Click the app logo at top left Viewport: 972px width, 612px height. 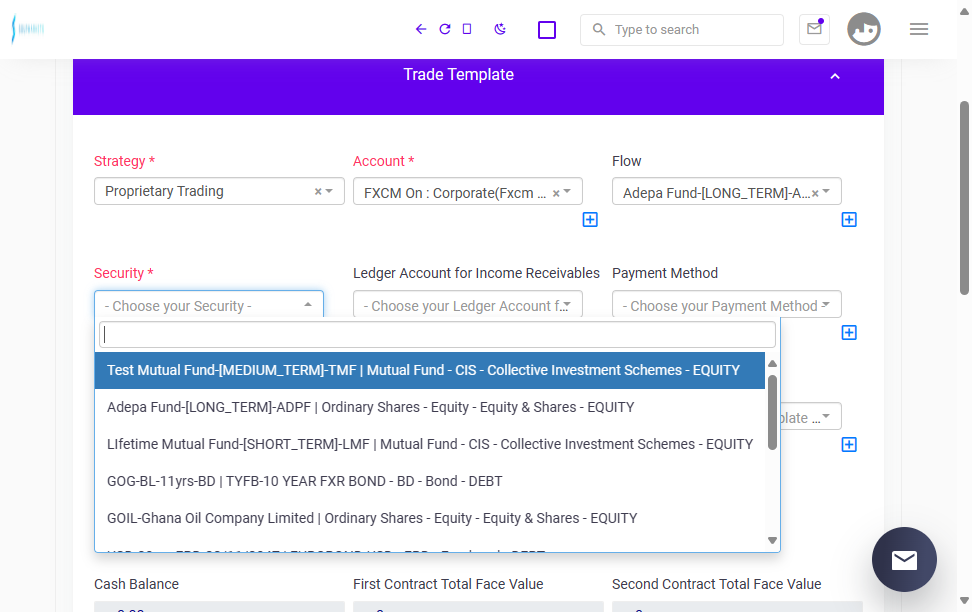[x=28, y=29]
